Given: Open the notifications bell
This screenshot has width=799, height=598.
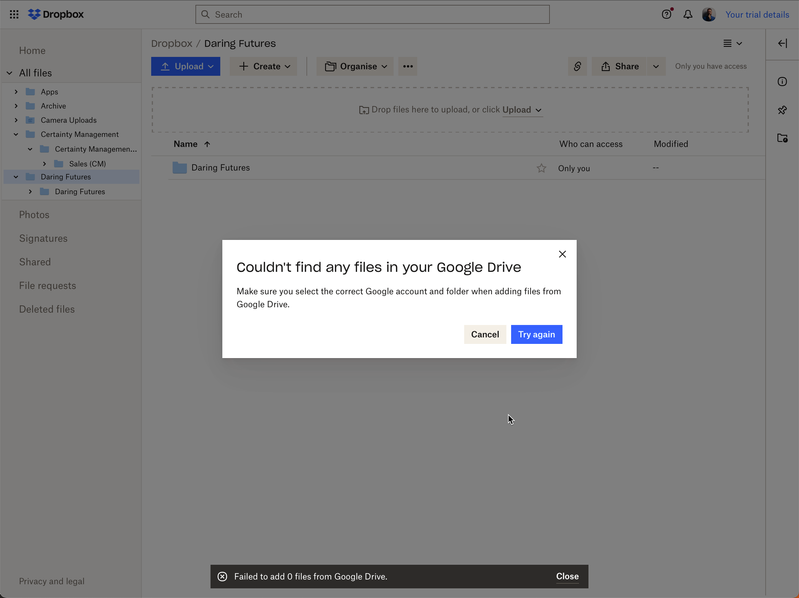Looking at the screenshot, I should pos(688,15).
